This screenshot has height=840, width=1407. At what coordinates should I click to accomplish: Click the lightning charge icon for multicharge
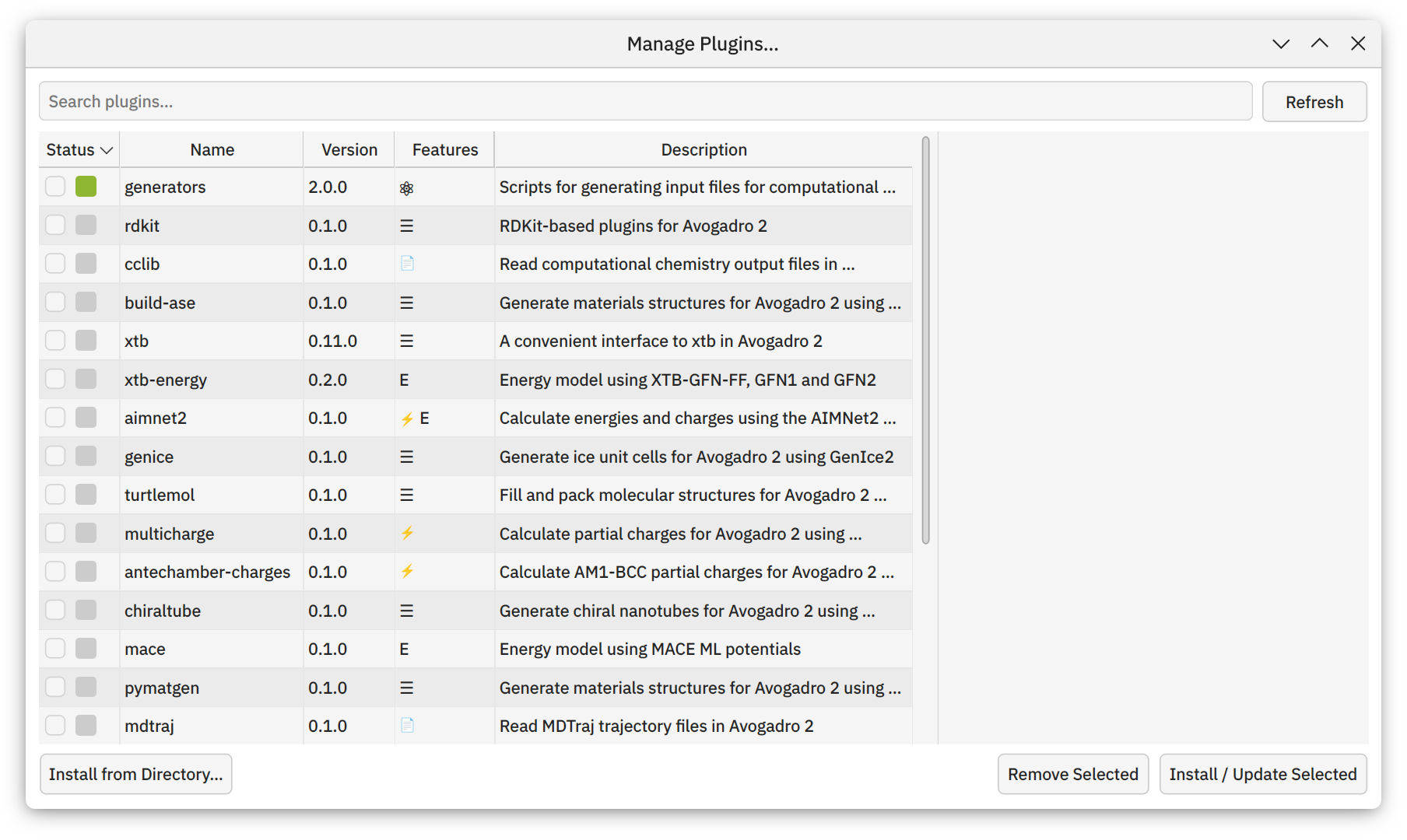407,534
